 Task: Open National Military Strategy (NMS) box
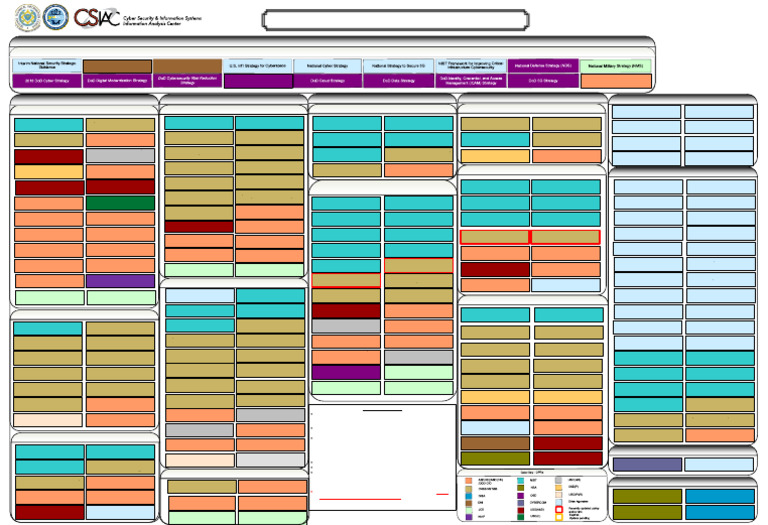tap(615, 66)
